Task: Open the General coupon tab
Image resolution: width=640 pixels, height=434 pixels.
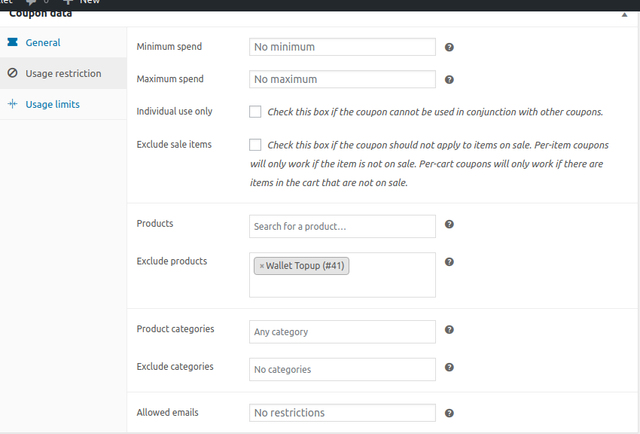Action: coord(43,42)
